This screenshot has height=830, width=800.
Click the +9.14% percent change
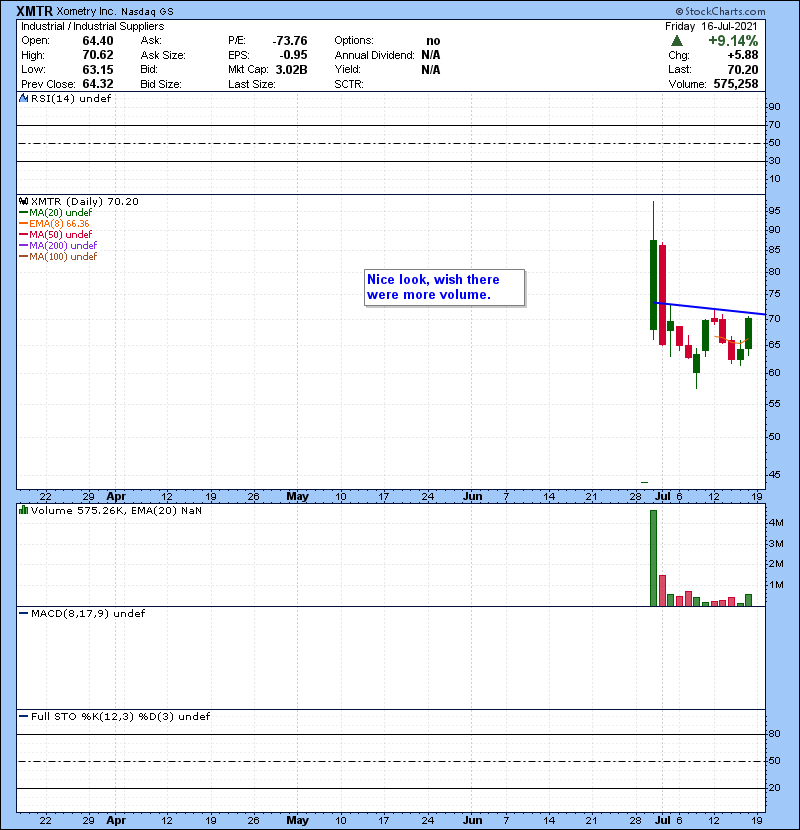tap(733, 41)
